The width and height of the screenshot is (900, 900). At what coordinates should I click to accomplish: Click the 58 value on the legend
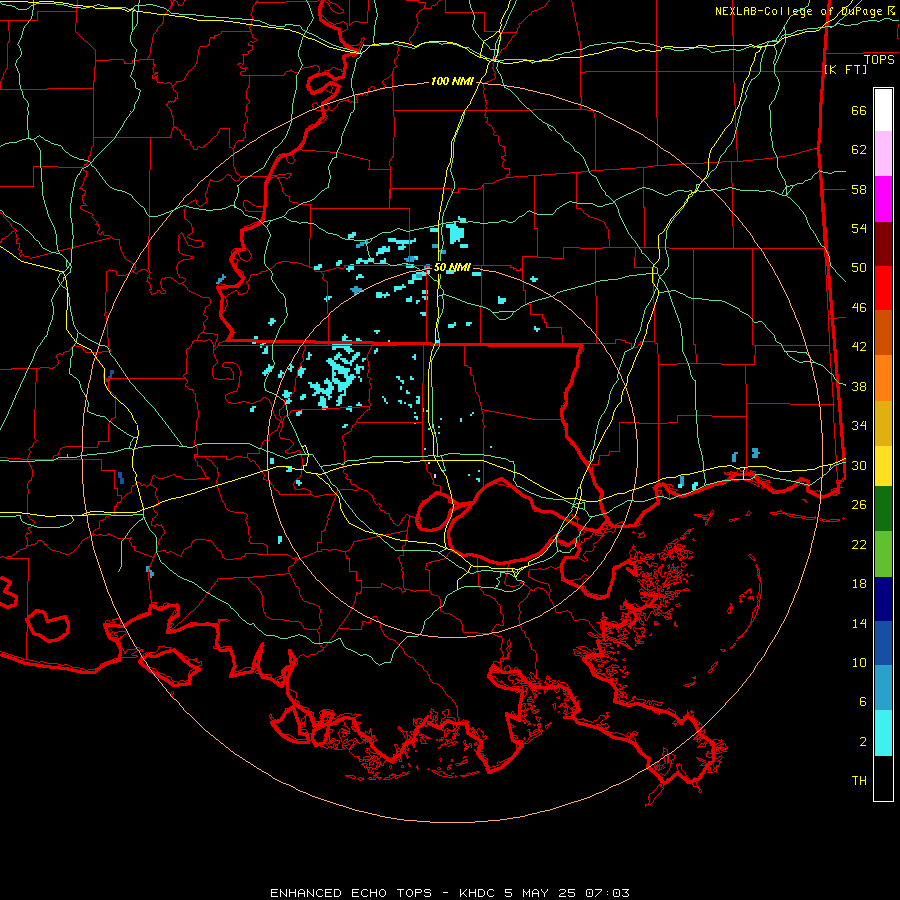coord(859,189)
